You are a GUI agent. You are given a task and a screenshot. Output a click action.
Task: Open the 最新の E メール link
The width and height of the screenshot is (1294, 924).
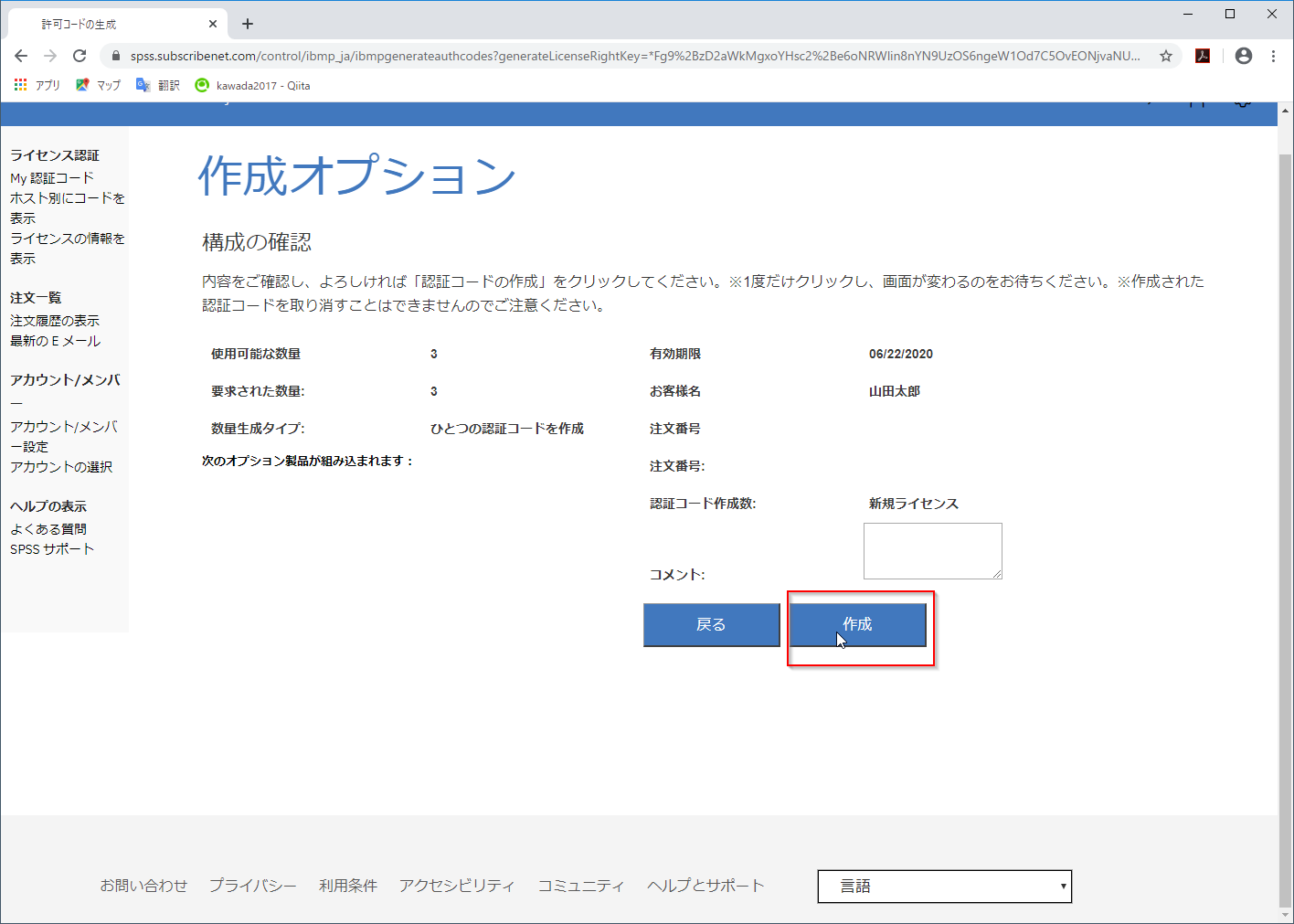(x=56, y=341)
